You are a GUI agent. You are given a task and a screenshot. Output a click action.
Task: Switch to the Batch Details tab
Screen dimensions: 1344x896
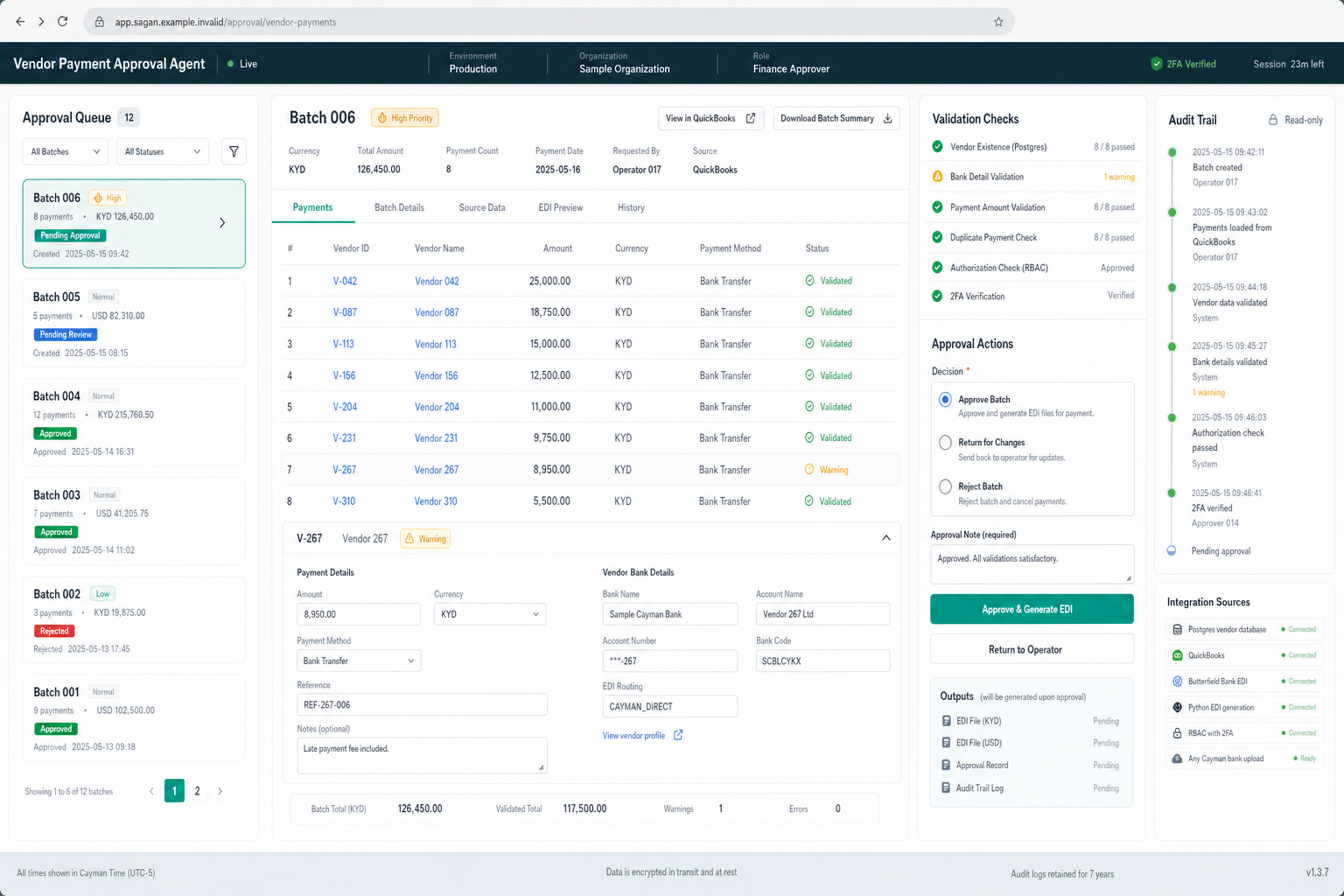click(x=399, y=207)
